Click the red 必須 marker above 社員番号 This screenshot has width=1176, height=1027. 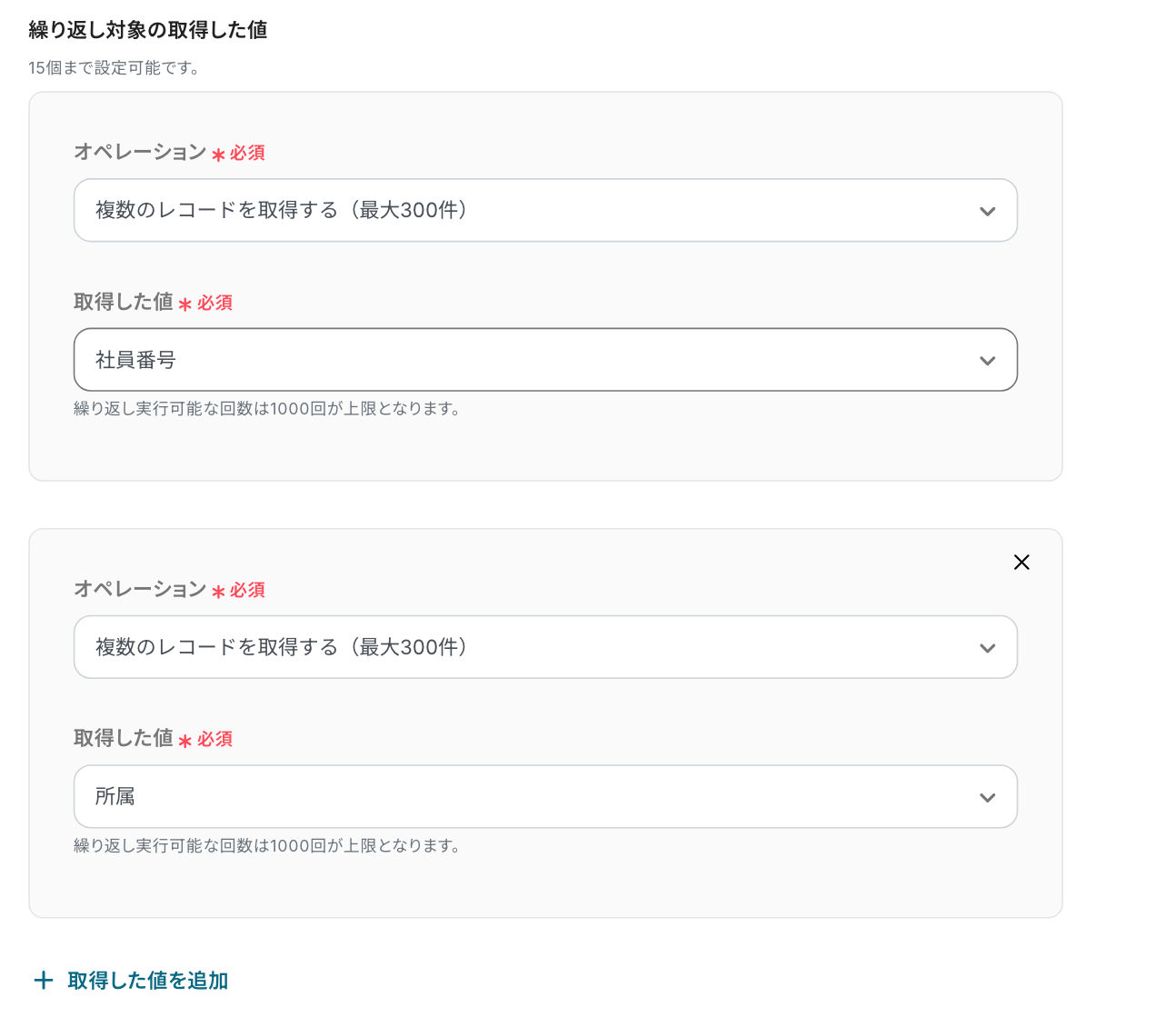(x=214, y=304)
